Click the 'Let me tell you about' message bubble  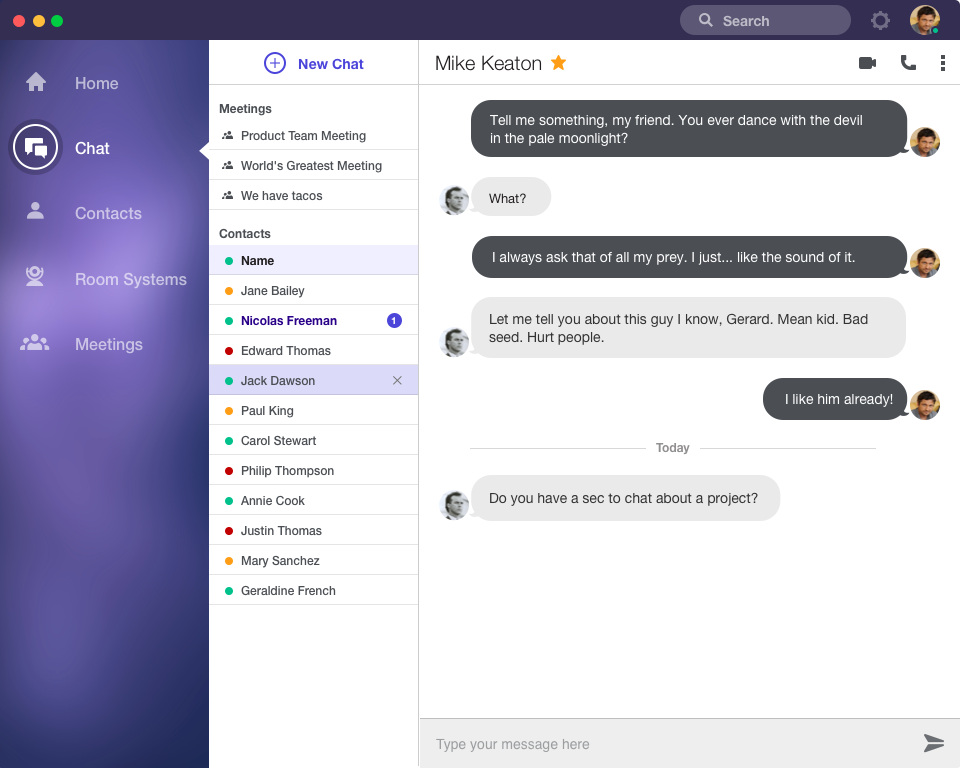pos(688,328)
